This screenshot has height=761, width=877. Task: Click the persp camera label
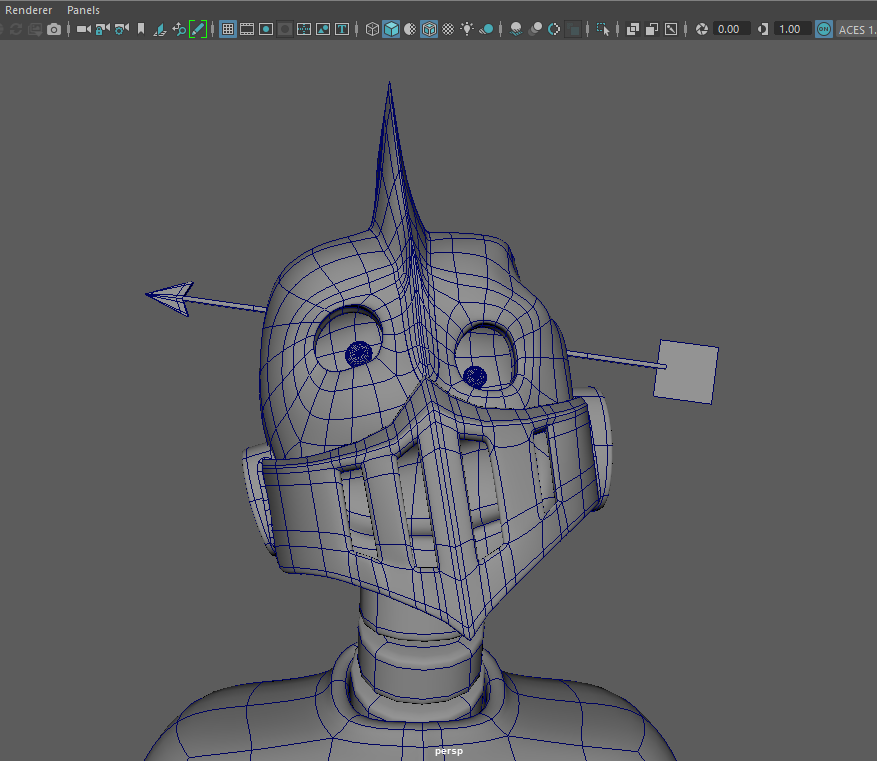point(449,751)
